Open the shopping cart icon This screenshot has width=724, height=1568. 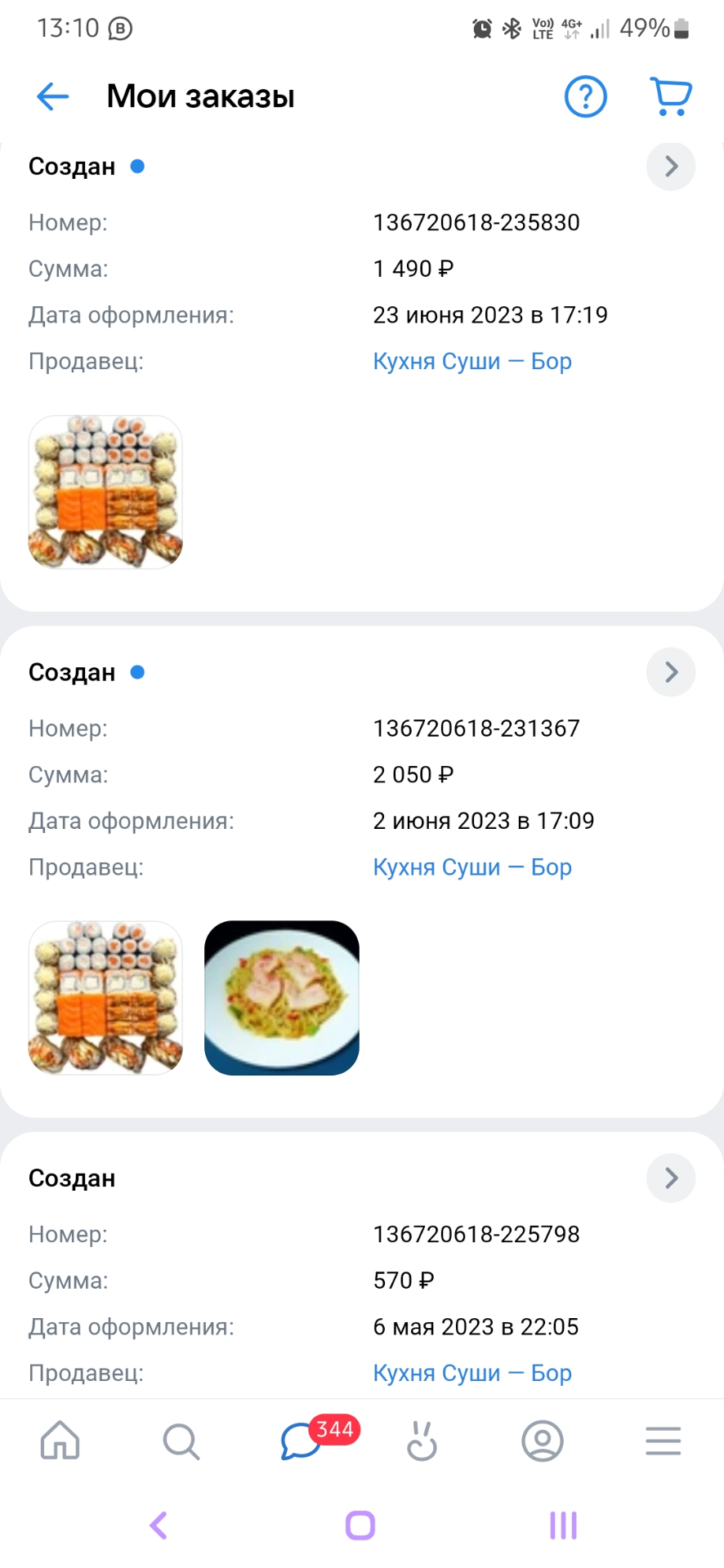(x=671, y=96)
